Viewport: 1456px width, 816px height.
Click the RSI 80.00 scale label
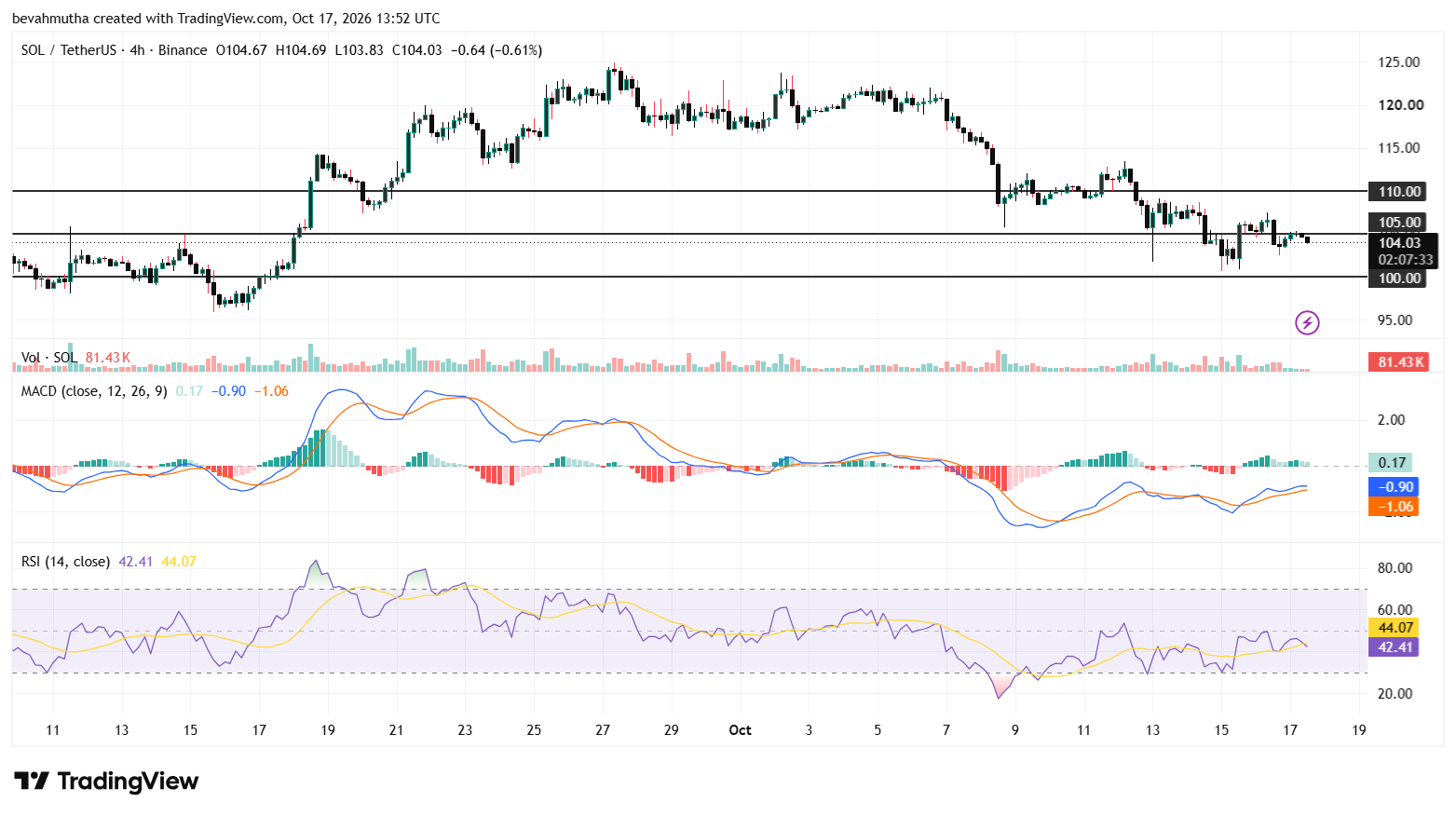pos(1395,568)
